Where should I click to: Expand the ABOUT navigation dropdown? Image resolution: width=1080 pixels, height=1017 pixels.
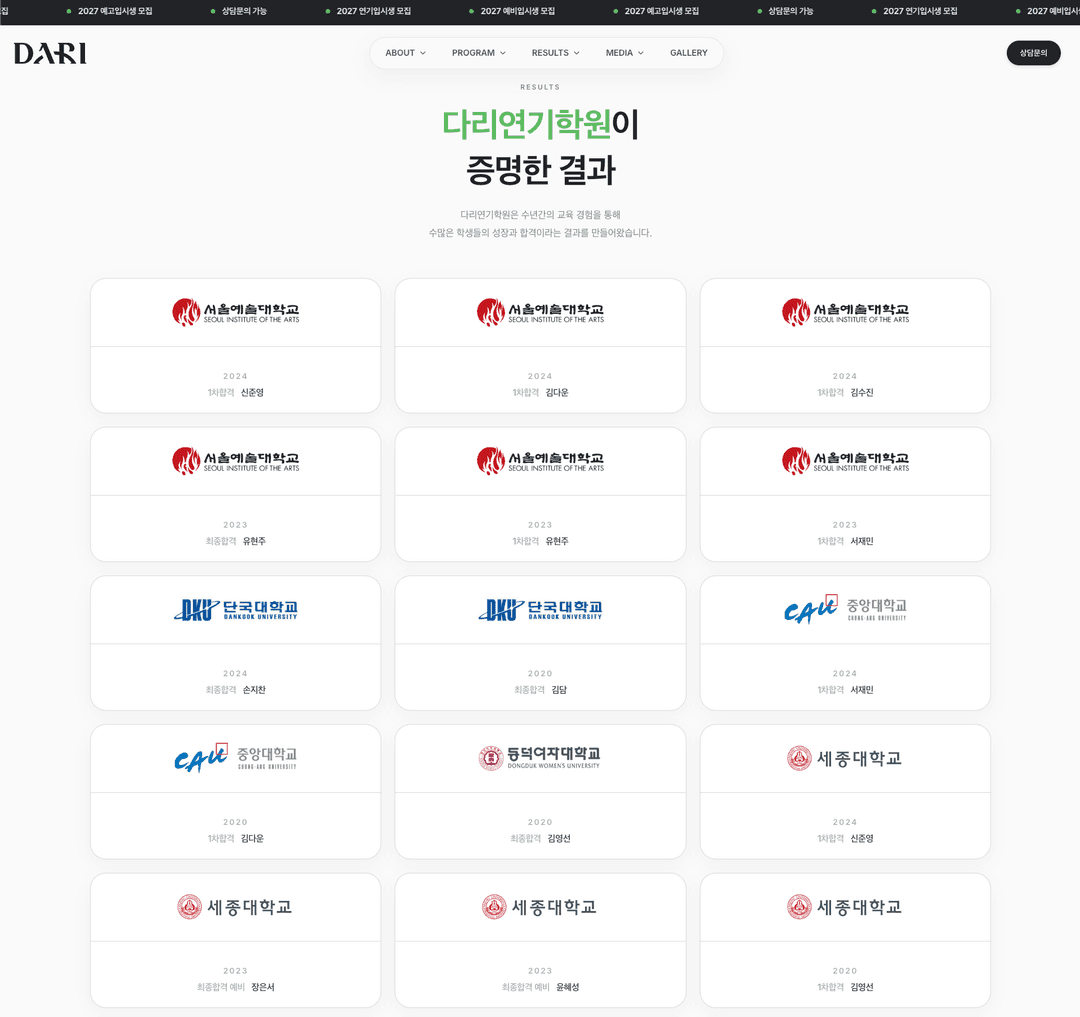(x=404, y=52)
